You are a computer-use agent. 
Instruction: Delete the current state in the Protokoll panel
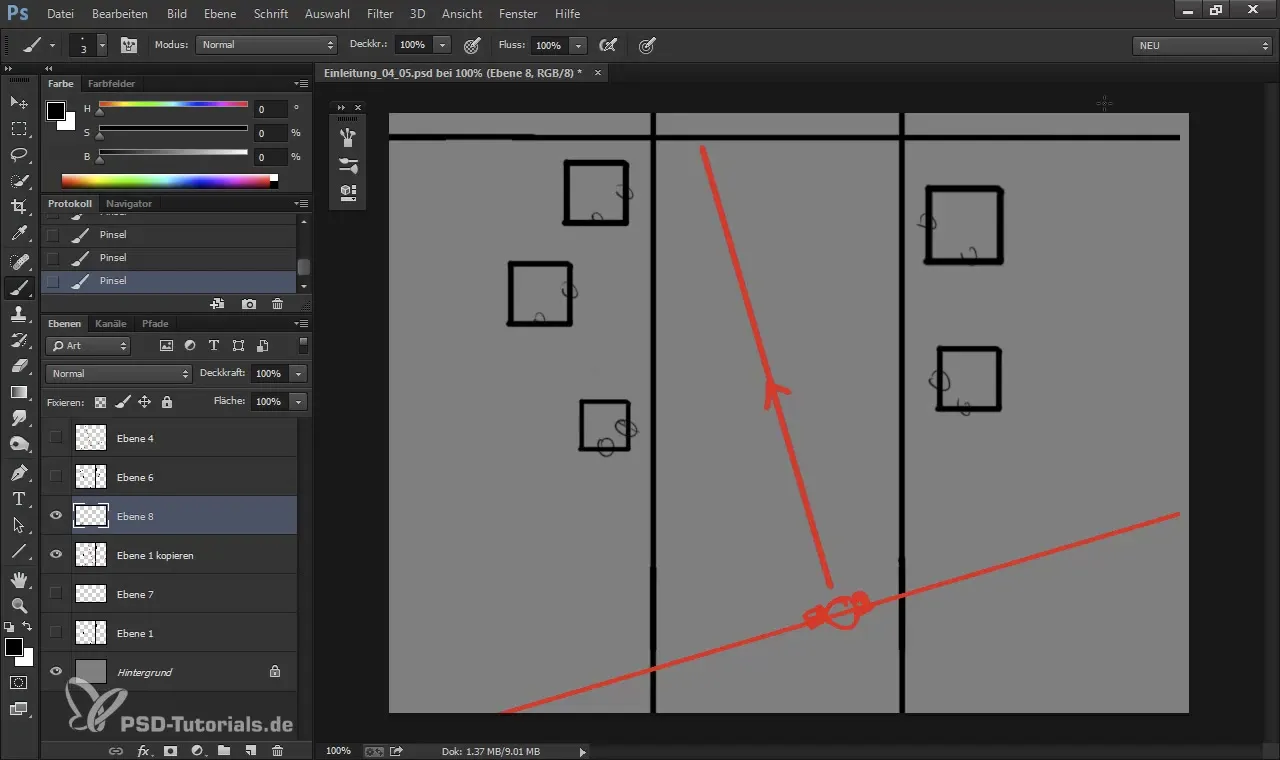click(278, 303)
